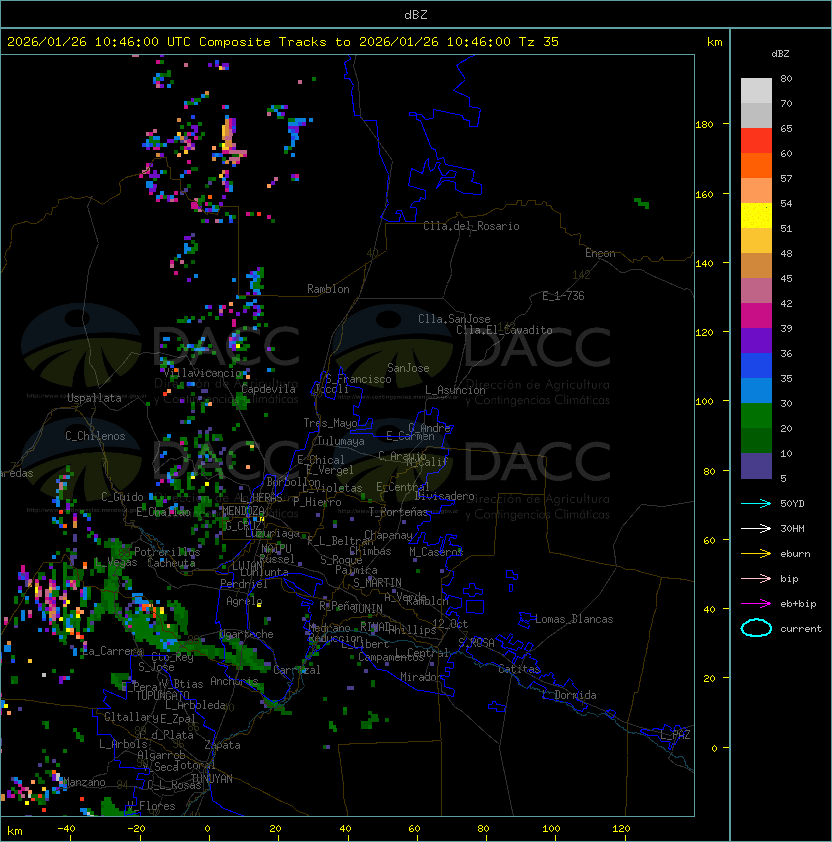This screenshot has width=832, height=842.
Task: Click the Zapata label
Action: tap(222, 745)
